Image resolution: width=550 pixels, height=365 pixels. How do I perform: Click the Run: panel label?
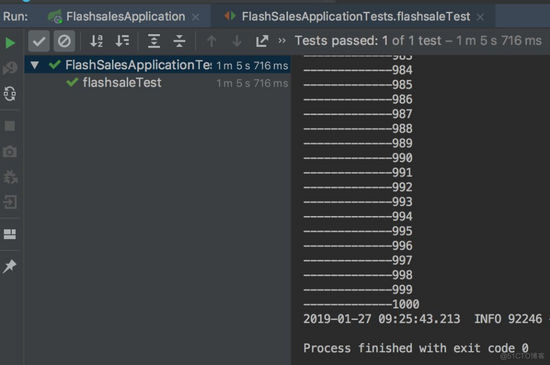click(16, 16)
